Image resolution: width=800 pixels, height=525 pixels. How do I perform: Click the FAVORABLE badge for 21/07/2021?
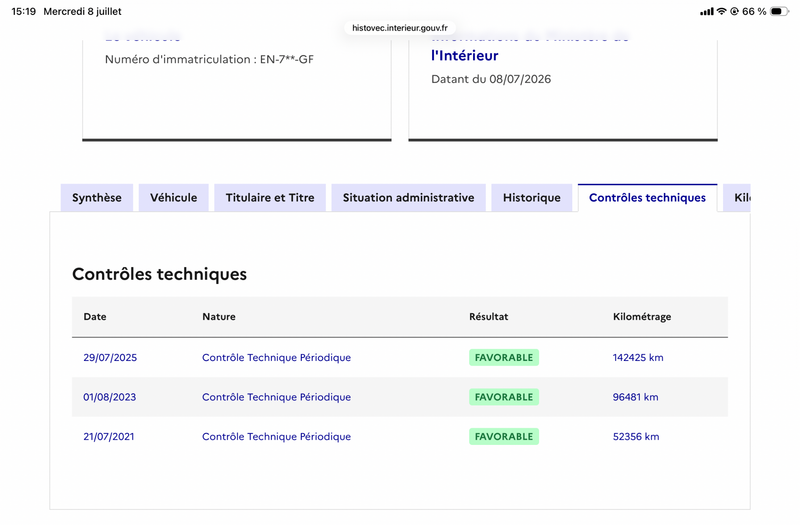tap(504, 437)
